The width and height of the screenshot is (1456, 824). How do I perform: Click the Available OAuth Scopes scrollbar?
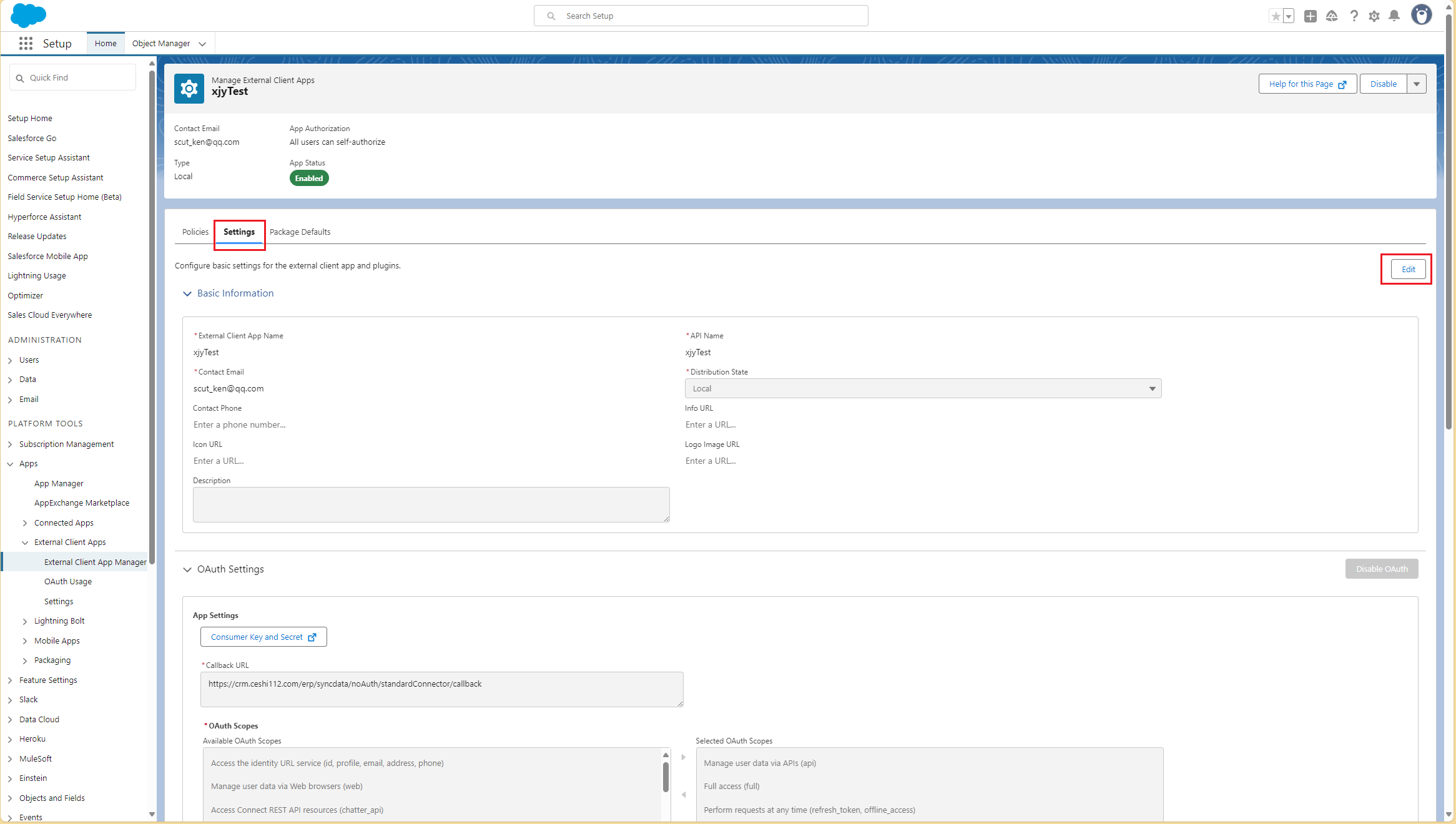(666, 777)
